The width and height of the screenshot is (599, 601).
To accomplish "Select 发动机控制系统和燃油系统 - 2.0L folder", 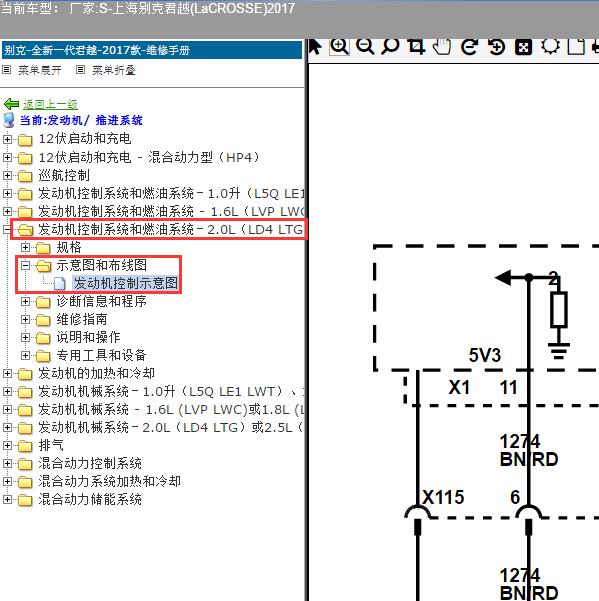I will (170, 229).
